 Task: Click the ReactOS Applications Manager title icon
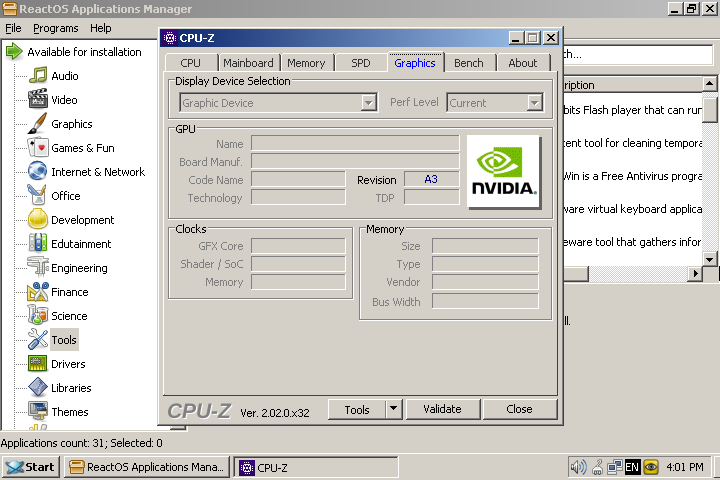tap(9, 9)
